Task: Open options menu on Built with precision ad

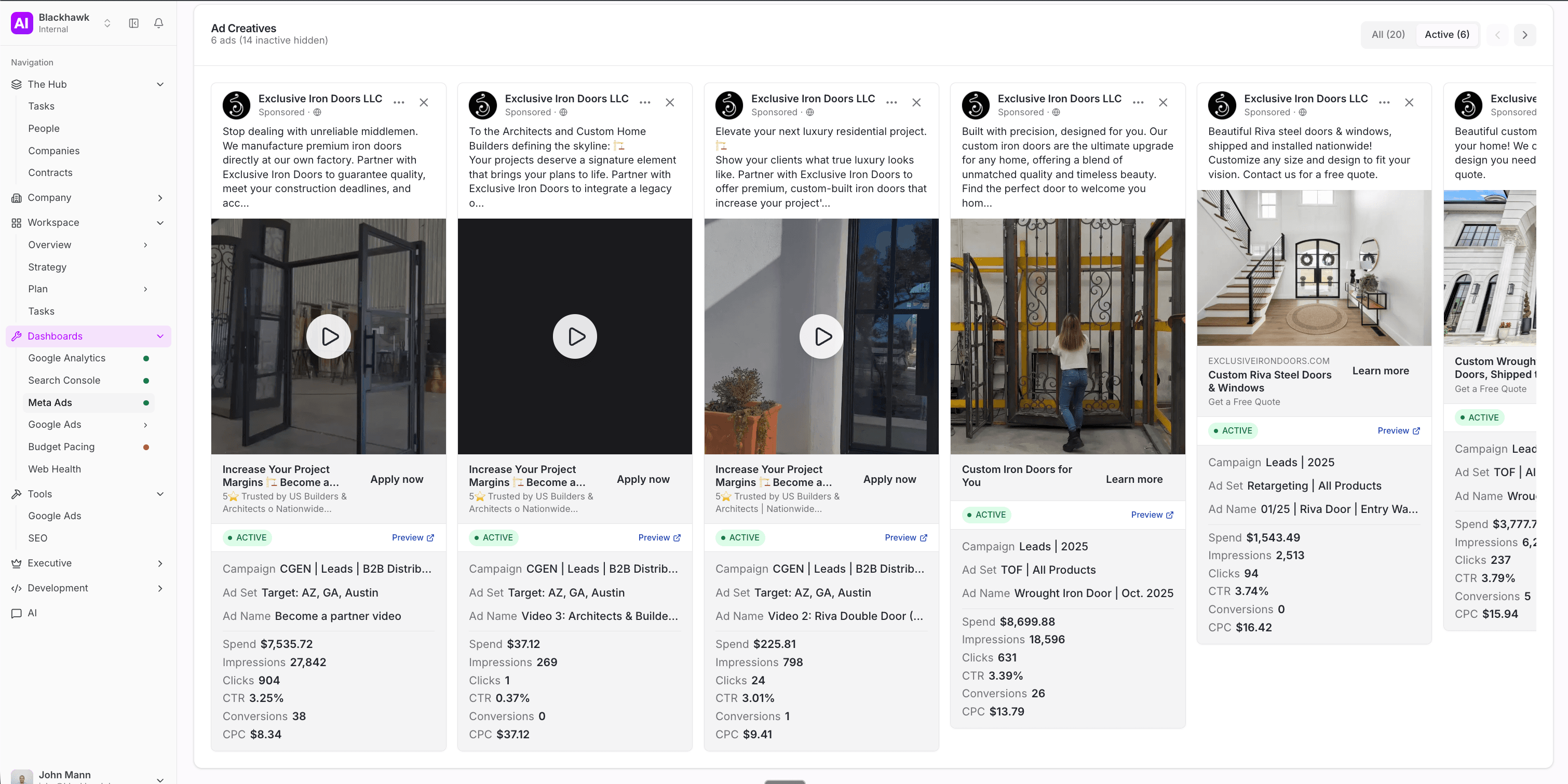Action: pos(1138,102)
